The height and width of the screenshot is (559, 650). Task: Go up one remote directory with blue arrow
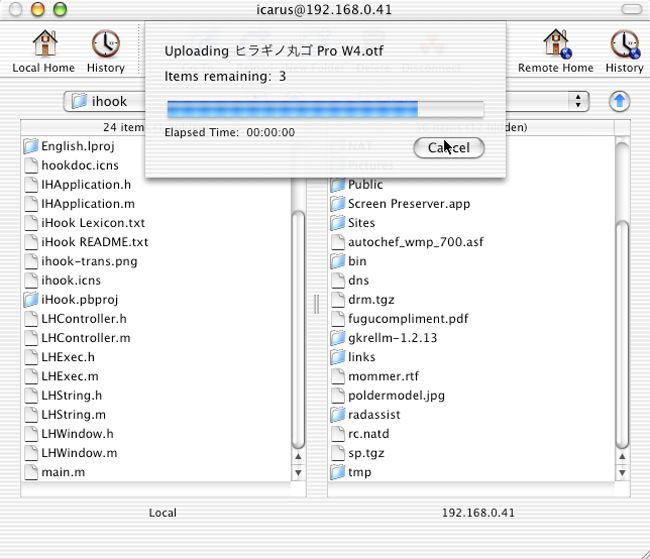[619, 101]
